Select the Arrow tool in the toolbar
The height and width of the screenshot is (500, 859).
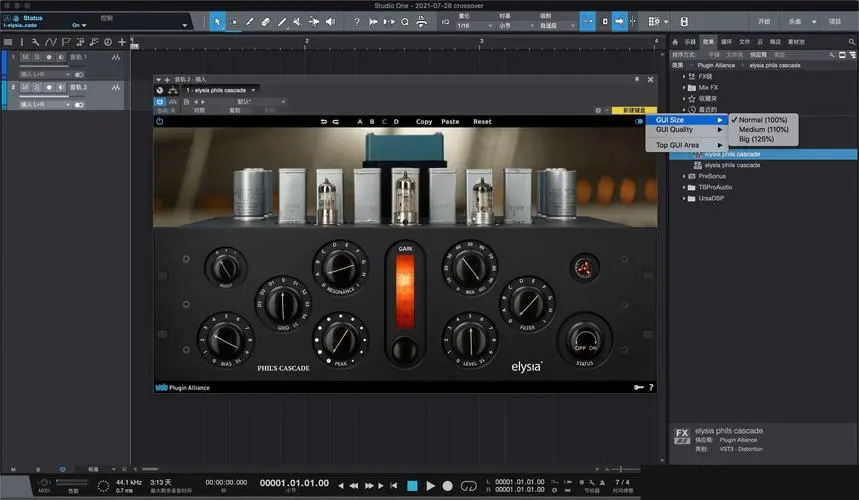click(x=217, y=22)
